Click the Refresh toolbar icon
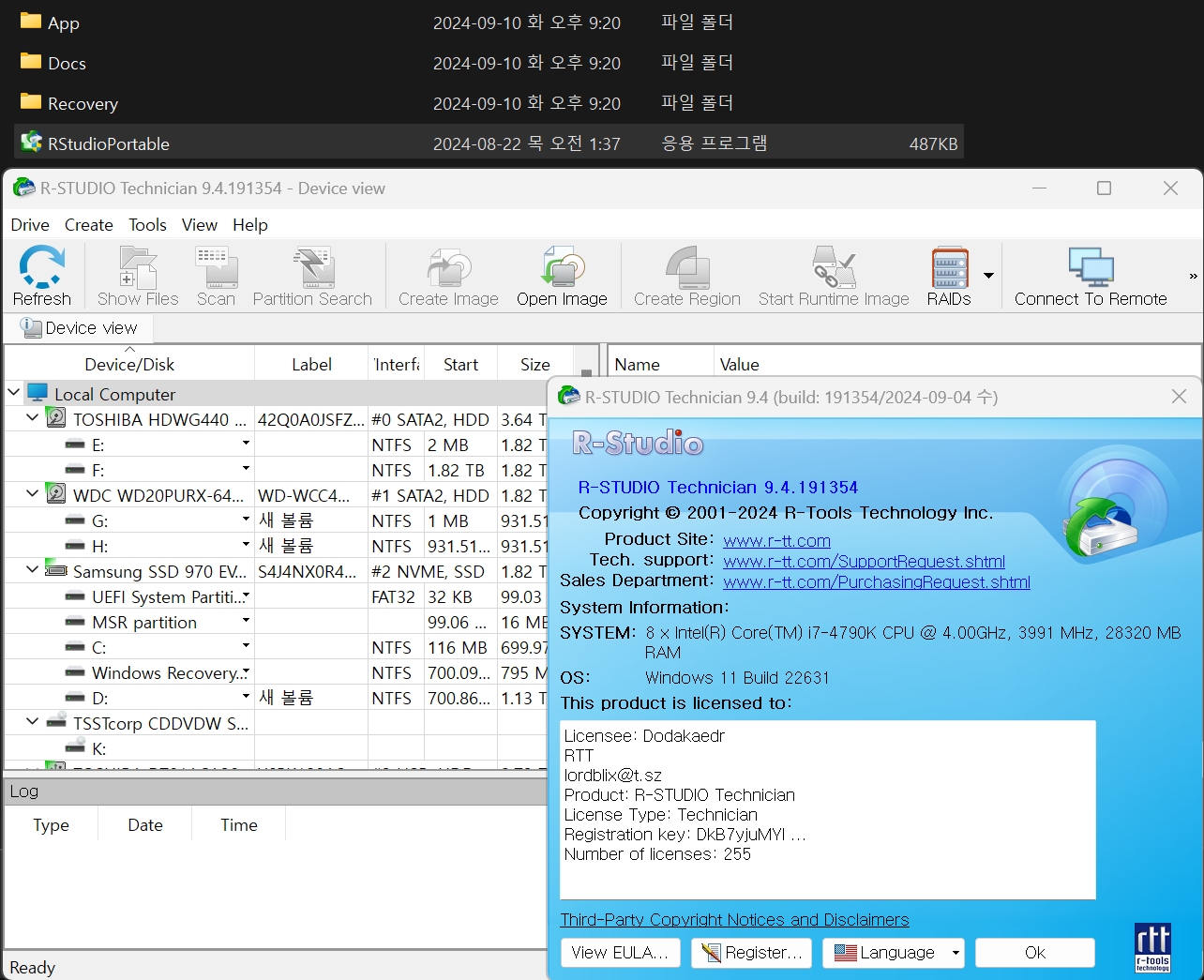 pos(42,276)
